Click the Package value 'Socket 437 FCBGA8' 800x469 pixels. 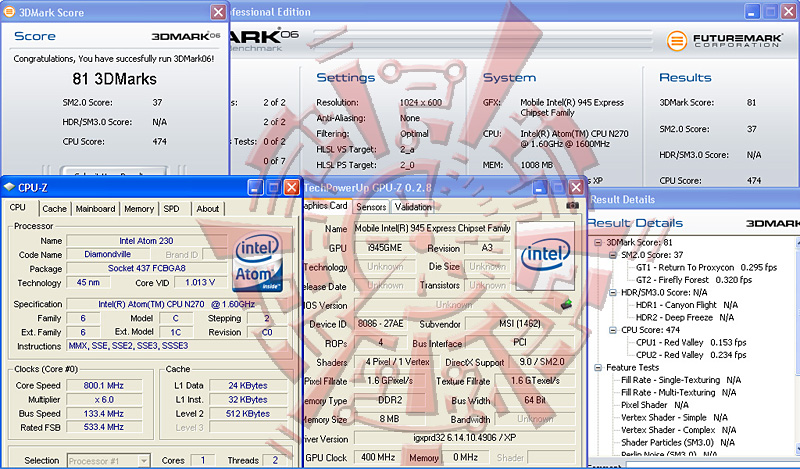(146, 268)
